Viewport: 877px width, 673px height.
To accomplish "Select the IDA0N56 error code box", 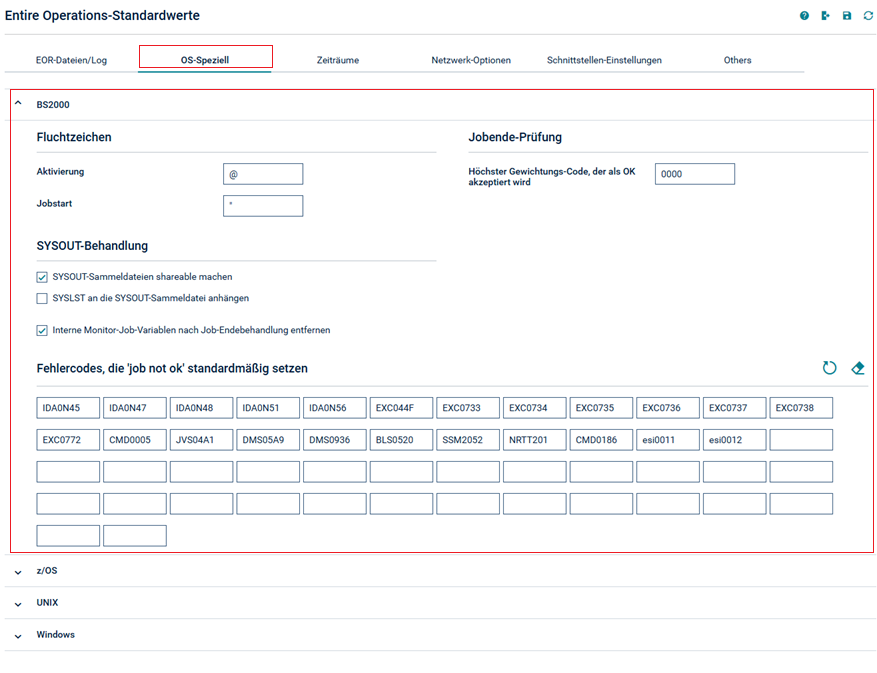I will click(334, 408).
